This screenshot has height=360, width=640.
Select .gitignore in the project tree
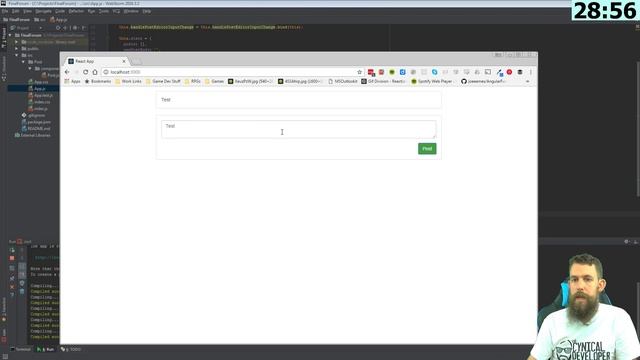click(34, 116)
